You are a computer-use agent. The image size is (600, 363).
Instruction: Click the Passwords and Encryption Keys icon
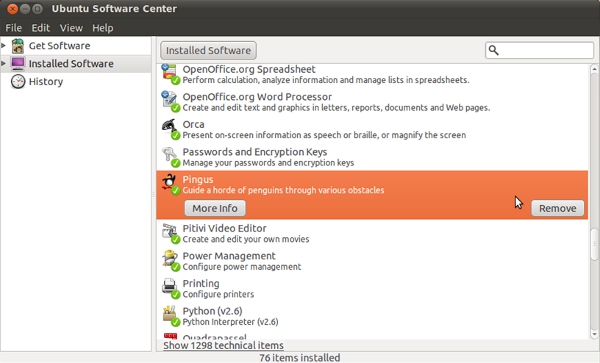pyautogui.click(x=170, y=157)
